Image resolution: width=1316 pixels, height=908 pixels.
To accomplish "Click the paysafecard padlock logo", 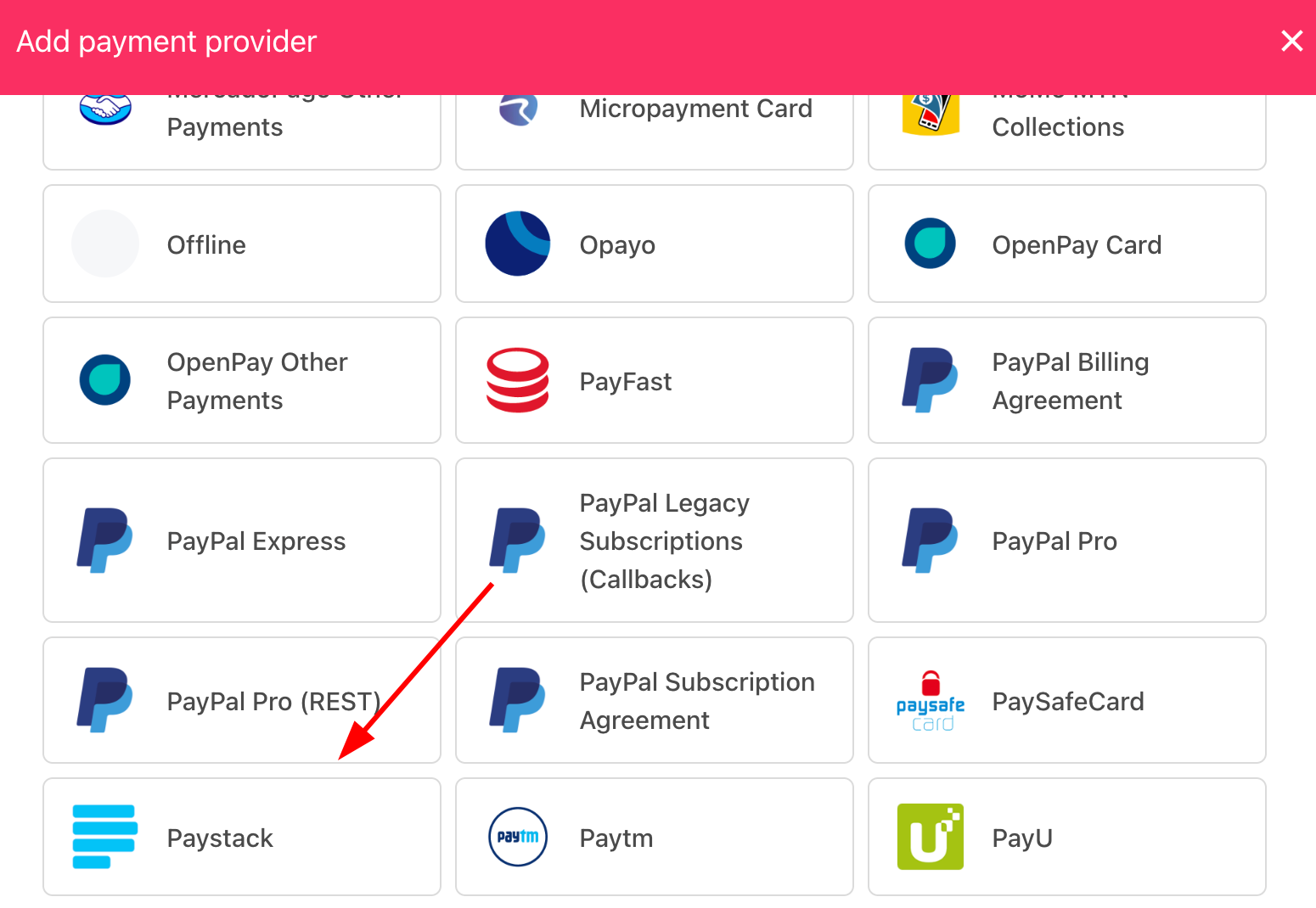I will (931, 701).
